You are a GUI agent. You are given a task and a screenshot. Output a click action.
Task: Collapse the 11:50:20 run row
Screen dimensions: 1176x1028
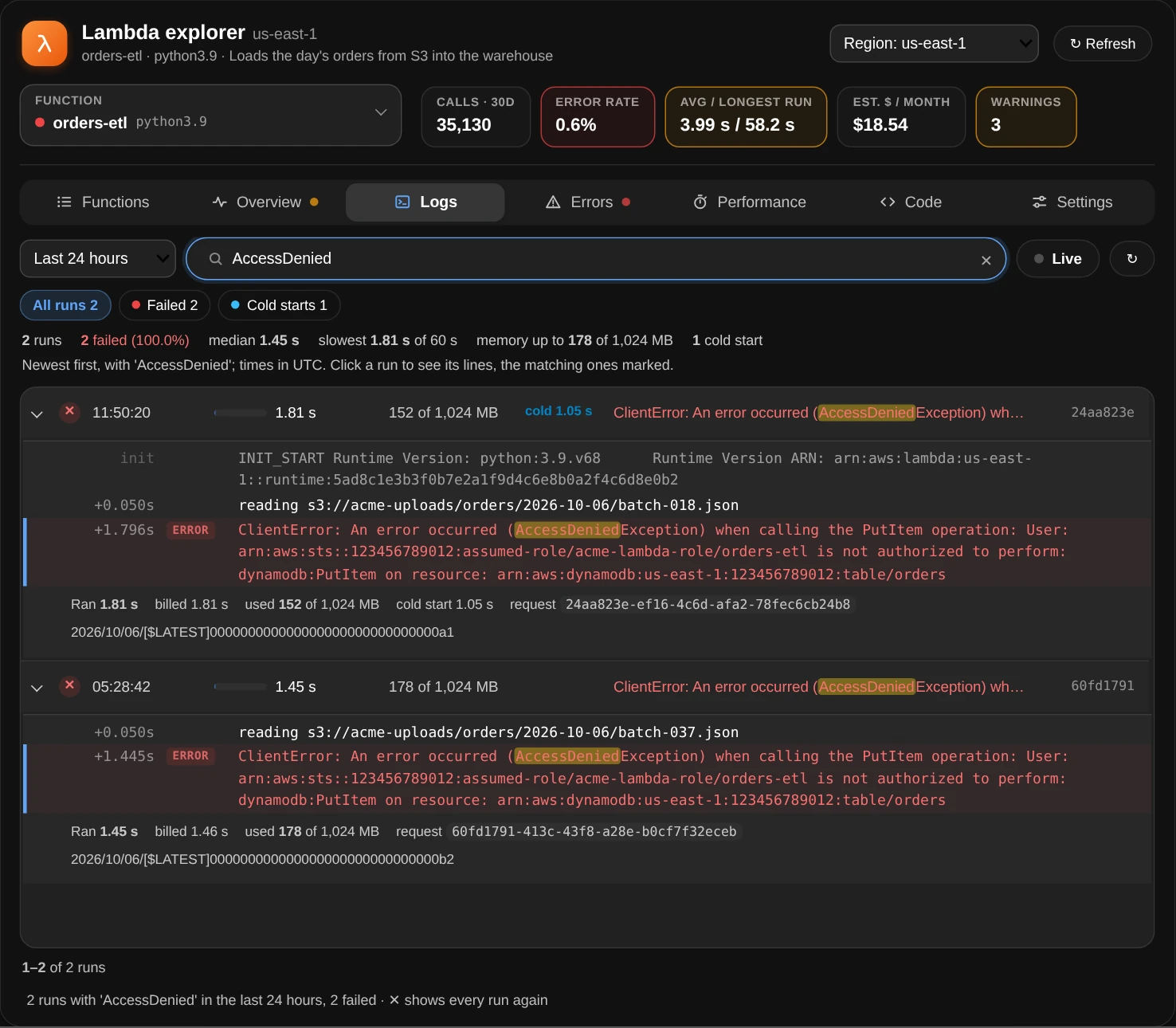(37, 414)
